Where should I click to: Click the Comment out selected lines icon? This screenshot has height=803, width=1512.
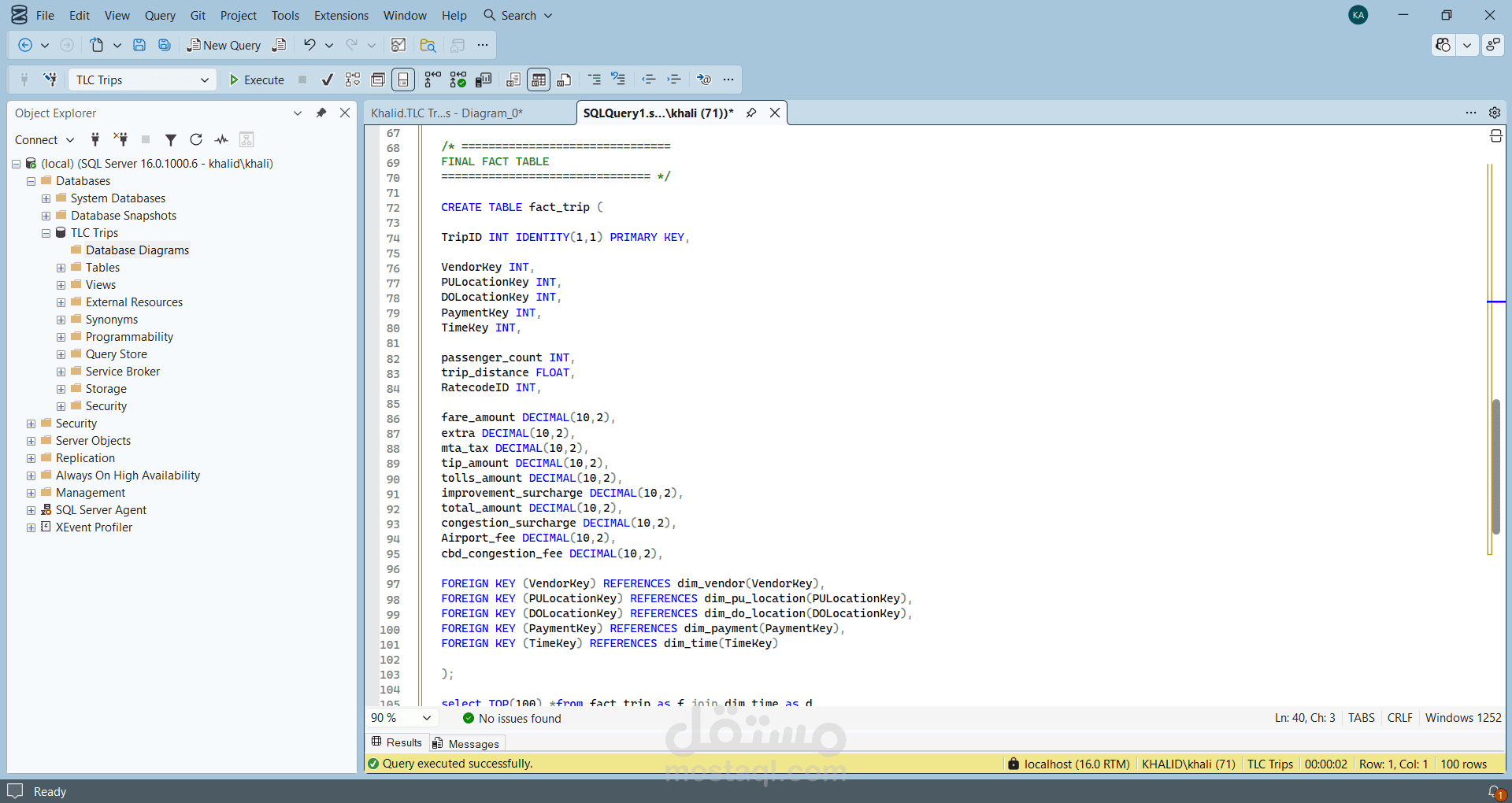click(x=595, y=80)
